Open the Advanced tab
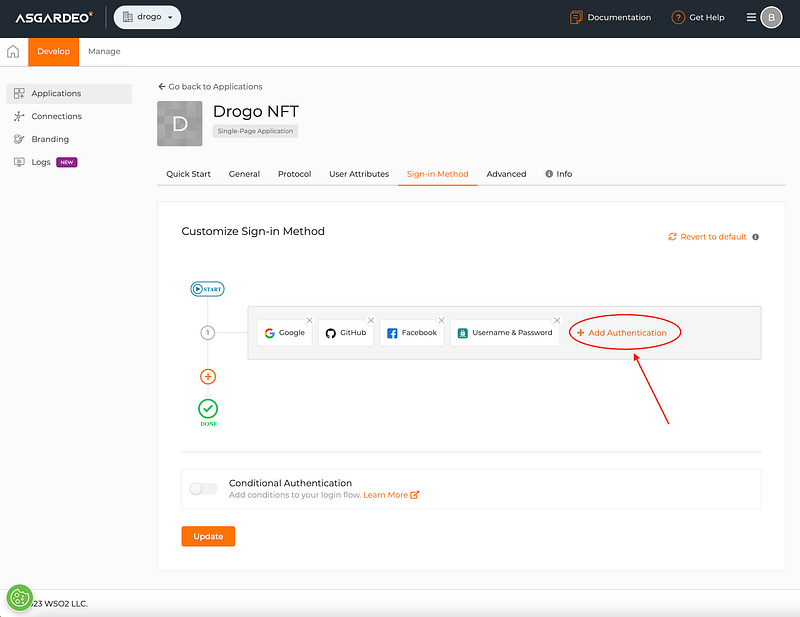The height and width of the screenshot is (617, 800). 506,174
